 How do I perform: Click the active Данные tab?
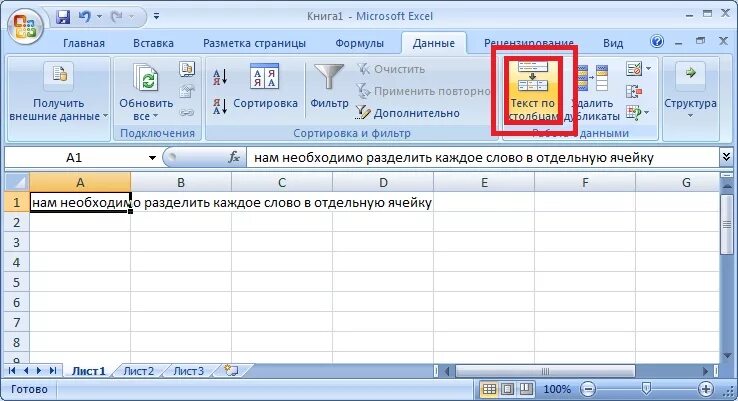point(433,43)
